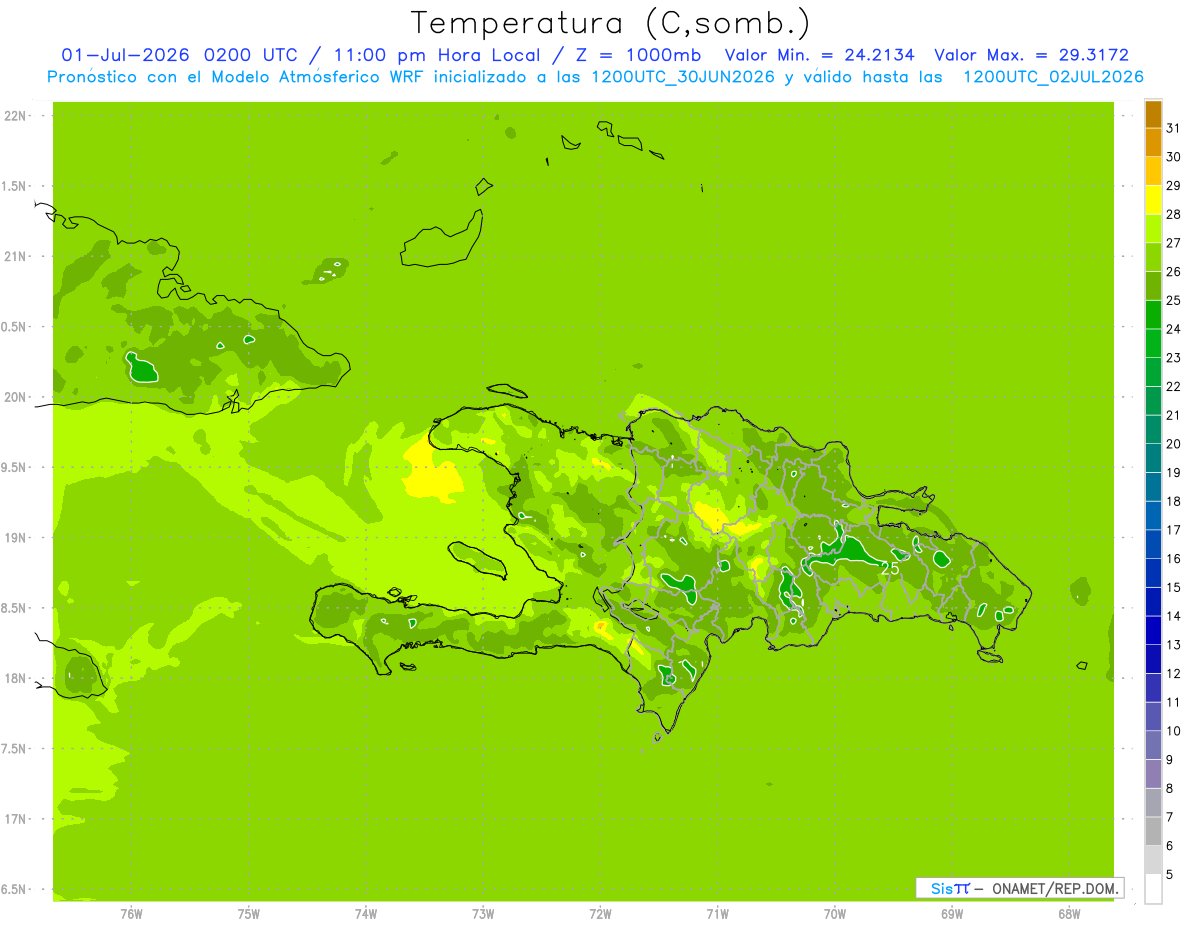Screen dimensions: 1200x927
Task: Click the '74W' longitude label
Action: pos(366,914)
